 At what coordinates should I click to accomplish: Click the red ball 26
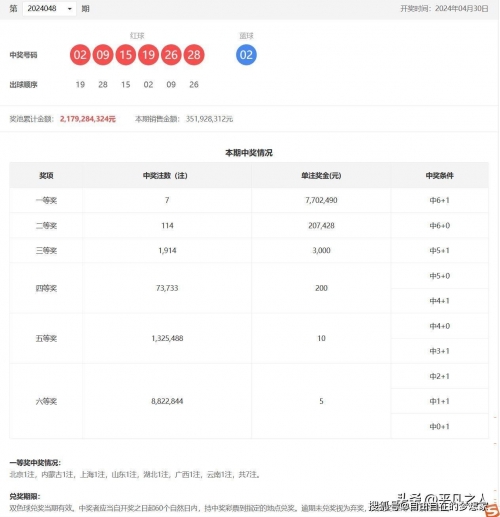tap(171, 55)
